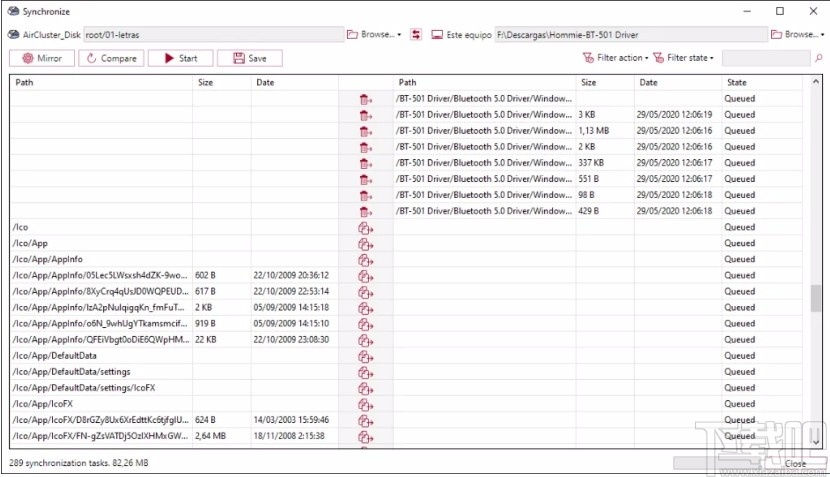Screen dimensions: 830x477
Task: Click copy action icon for /Ico row
Action: pos(365,228)
